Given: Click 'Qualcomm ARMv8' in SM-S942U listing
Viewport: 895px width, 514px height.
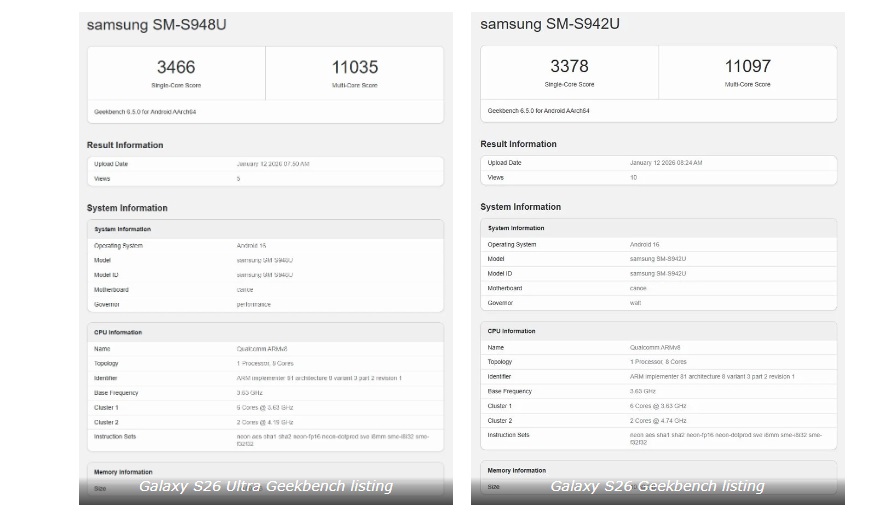Looking at the screenshot, I should click(x=655, y=348).
